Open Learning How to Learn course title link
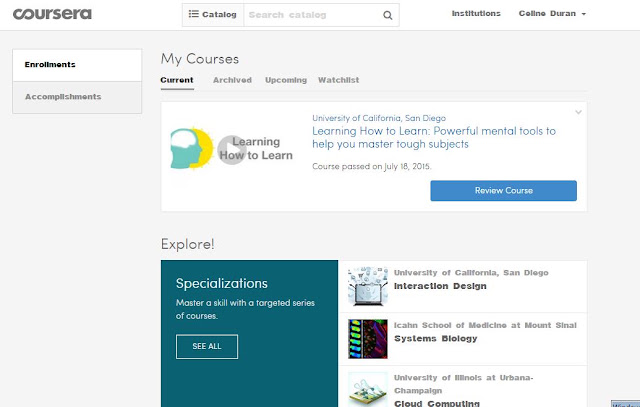Screen dimensions: 640x407 click(434, 138)
